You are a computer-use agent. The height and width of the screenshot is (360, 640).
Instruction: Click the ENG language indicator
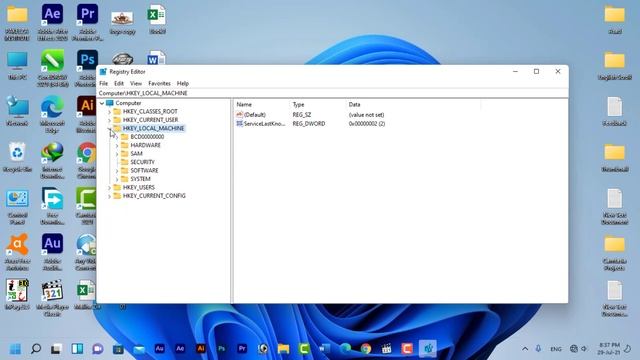click(x=556, y=349)
